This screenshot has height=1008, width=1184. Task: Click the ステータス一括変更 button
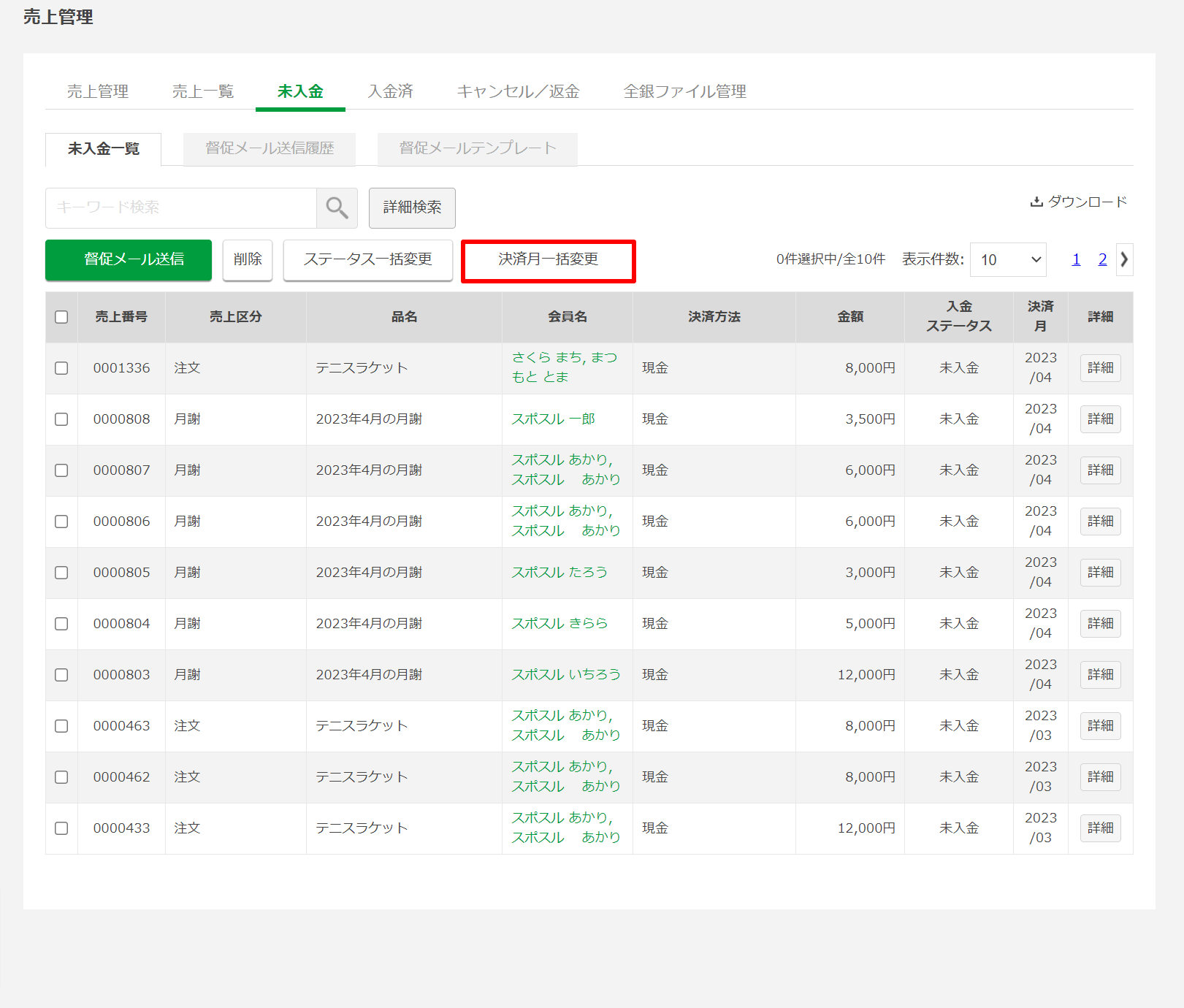click(x=368, y=260)
